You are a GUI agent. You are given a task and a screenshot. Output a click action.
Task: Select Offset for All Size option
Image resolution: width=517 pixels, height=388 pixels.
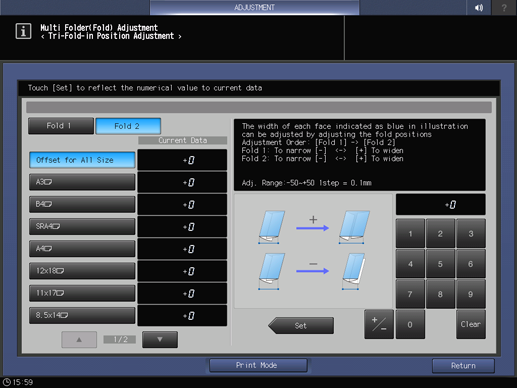(82, 160)
